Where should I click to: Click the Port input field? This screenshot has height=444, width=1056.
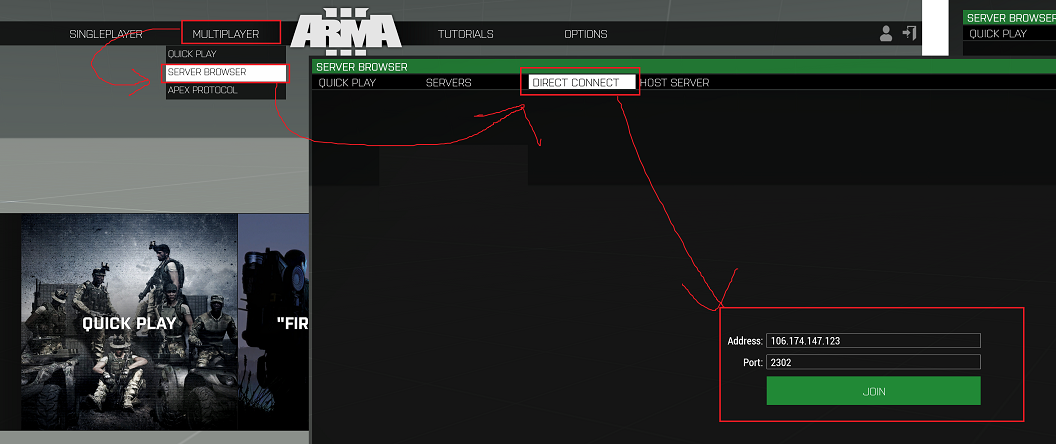873,362
